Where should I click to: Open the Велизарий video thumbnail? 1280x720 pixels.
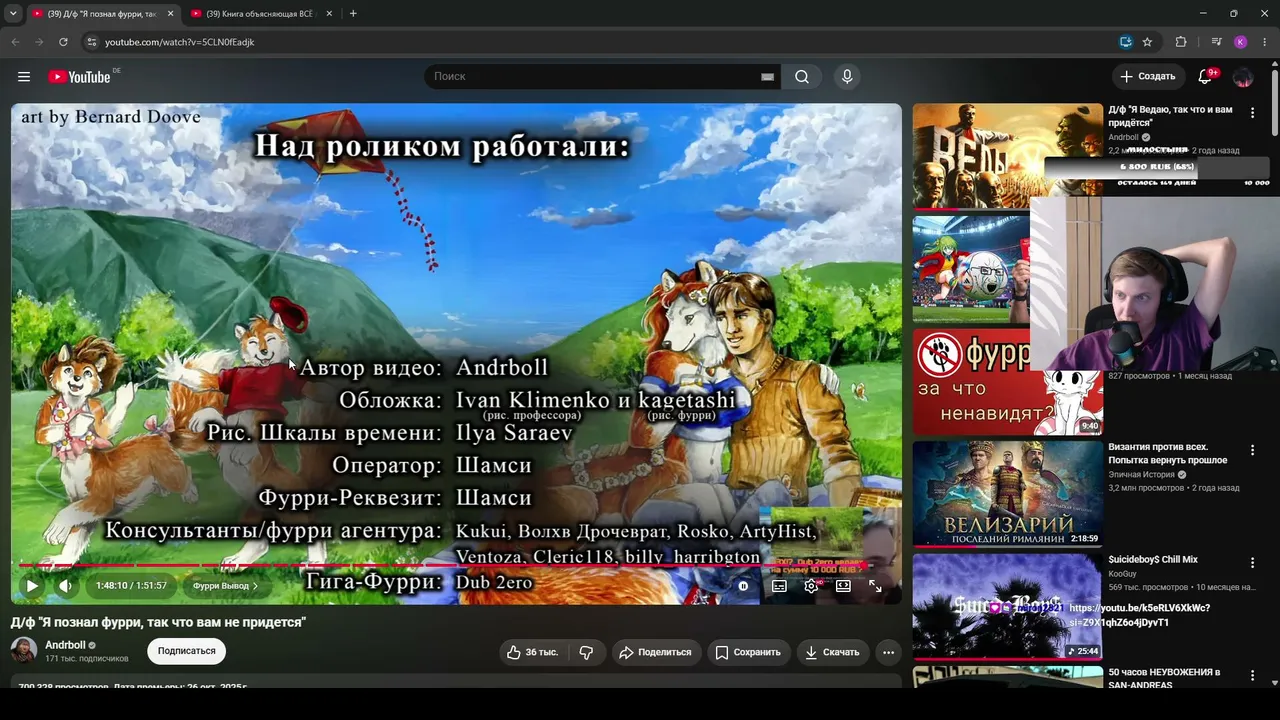point(1007,494)
